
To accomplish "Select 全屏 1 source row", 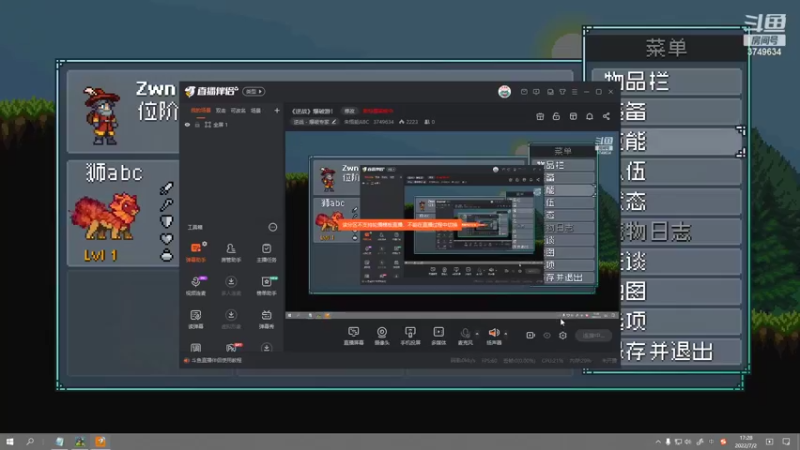I will pyautogui.click(x=232, y=124).
